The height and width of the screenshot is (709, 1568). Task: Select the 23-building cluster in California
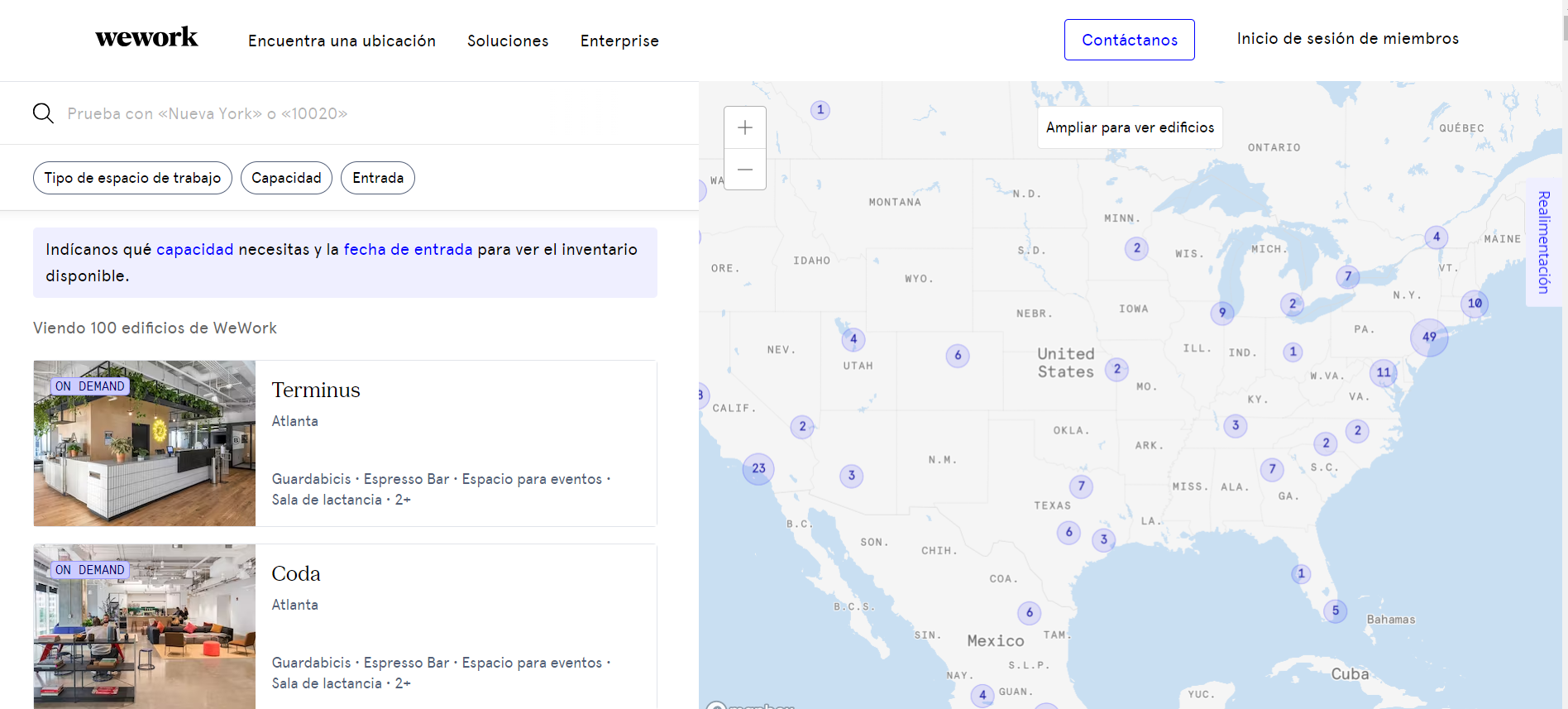758,468
